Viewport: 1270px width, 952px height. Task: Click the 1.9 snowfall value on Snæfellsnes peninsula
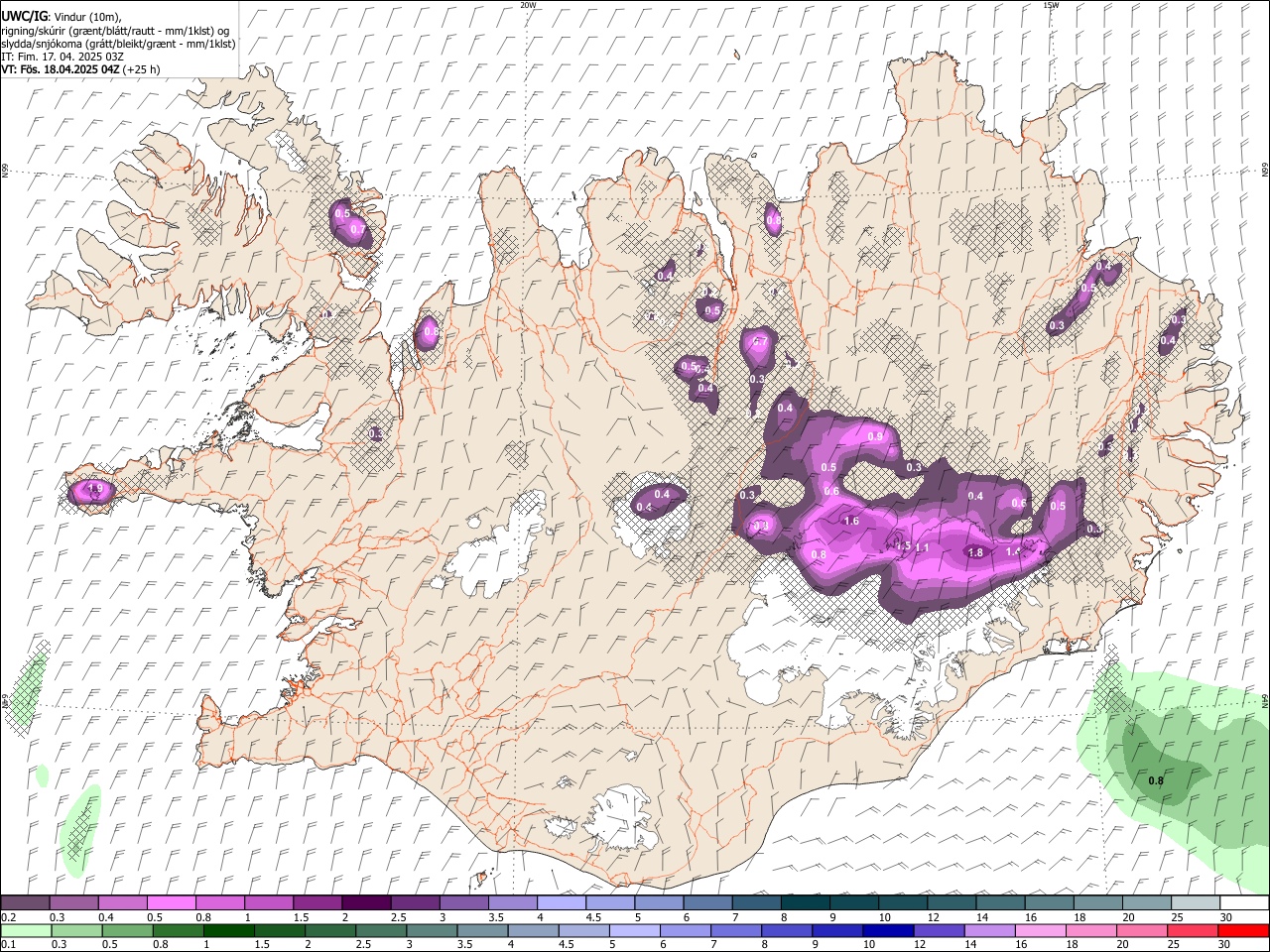point(95,489)
